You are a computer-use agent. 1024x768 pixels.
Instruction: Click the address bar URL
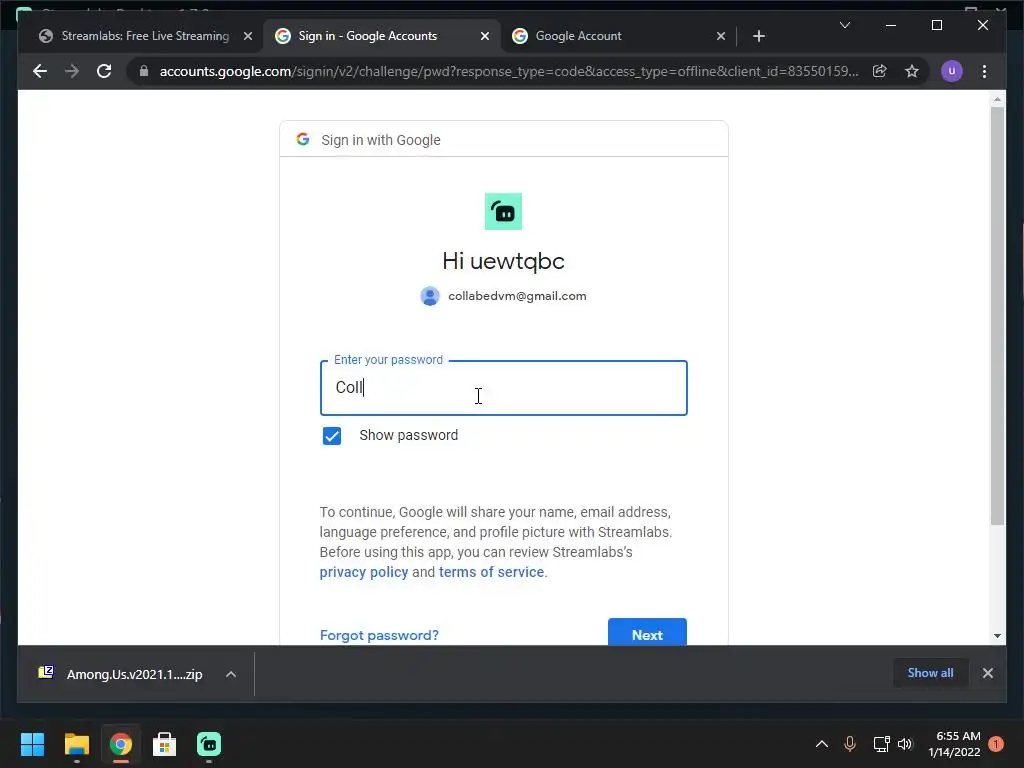(x=509, y=71)
